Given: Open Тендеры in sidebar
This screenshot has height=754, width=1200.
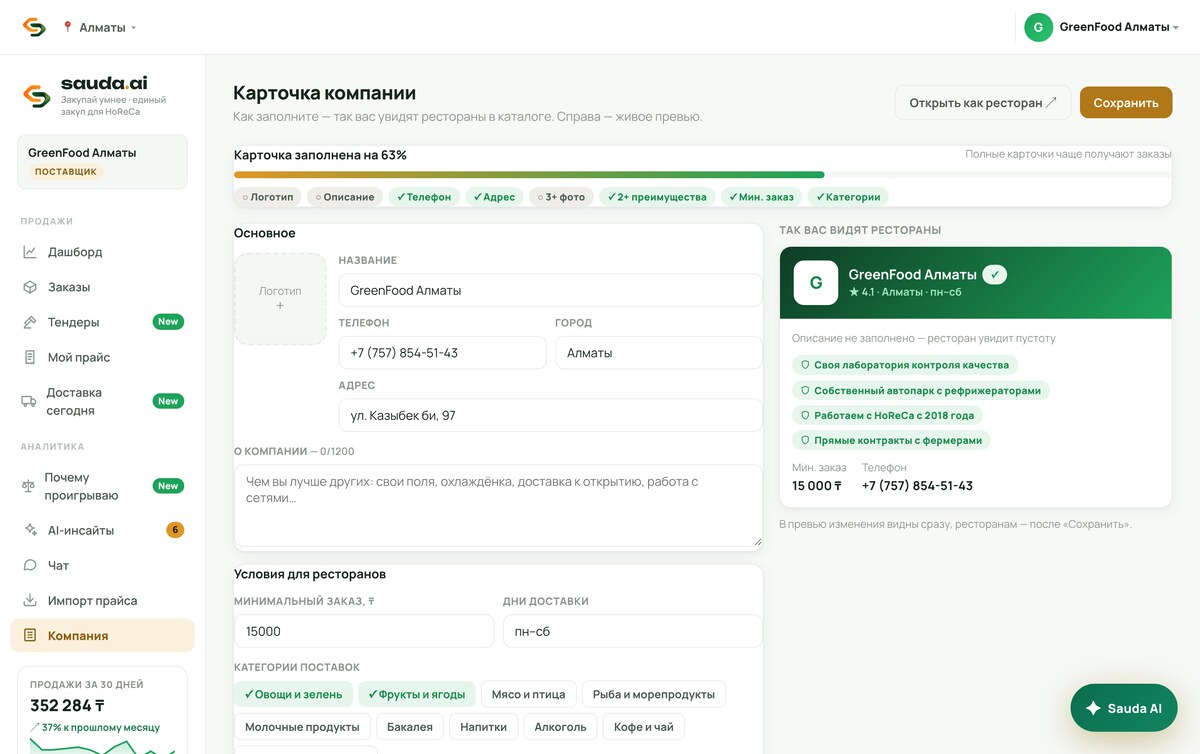Looking at the screenshot, I should coord(102,322).
